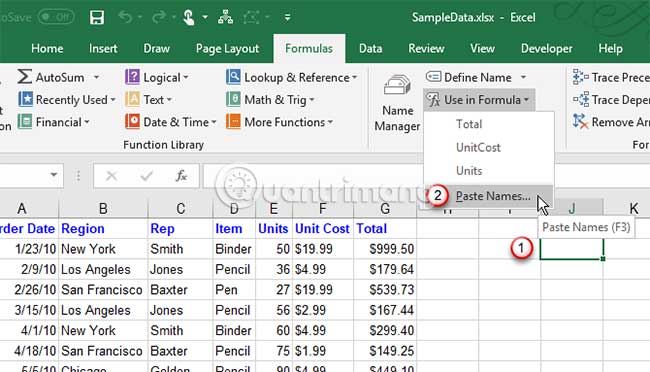Click the Redo arrow icon

(x=159, y=17)
